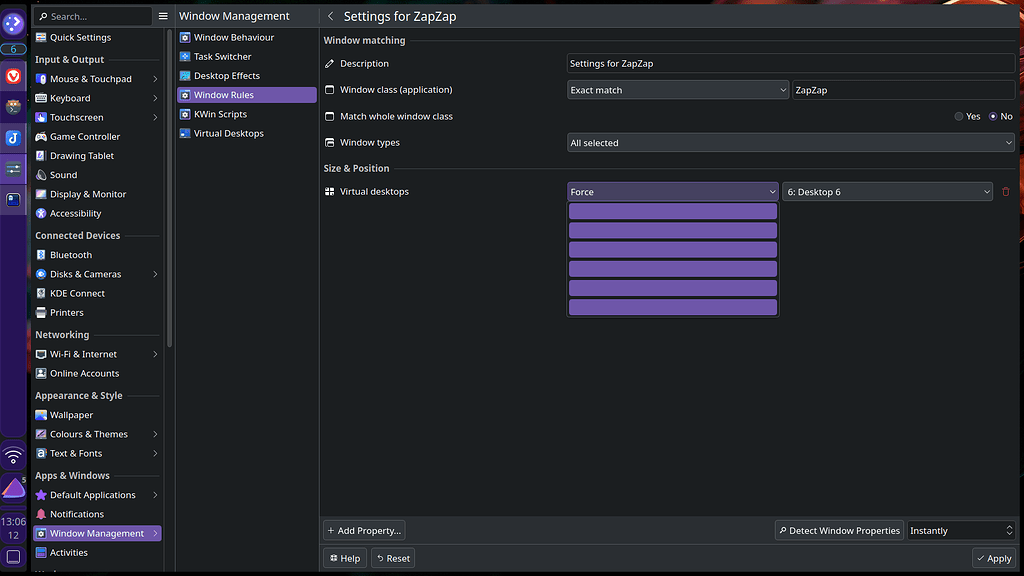Image resolution: width=1024 pixels, height=576 pixels.
Task: Select KWin Scripts module
Action: [x=247, y=114]
